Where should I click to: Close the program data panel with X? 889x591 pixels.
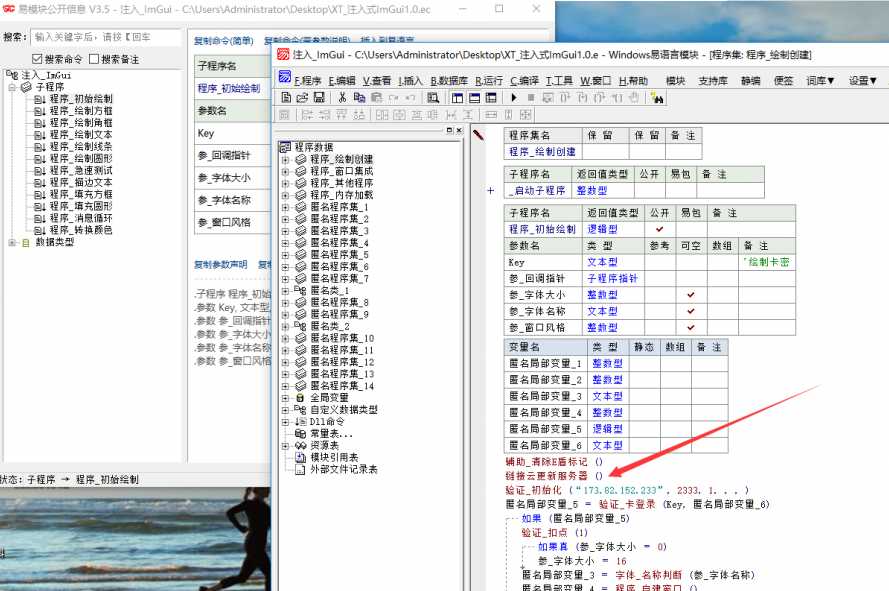pos(459,130)
